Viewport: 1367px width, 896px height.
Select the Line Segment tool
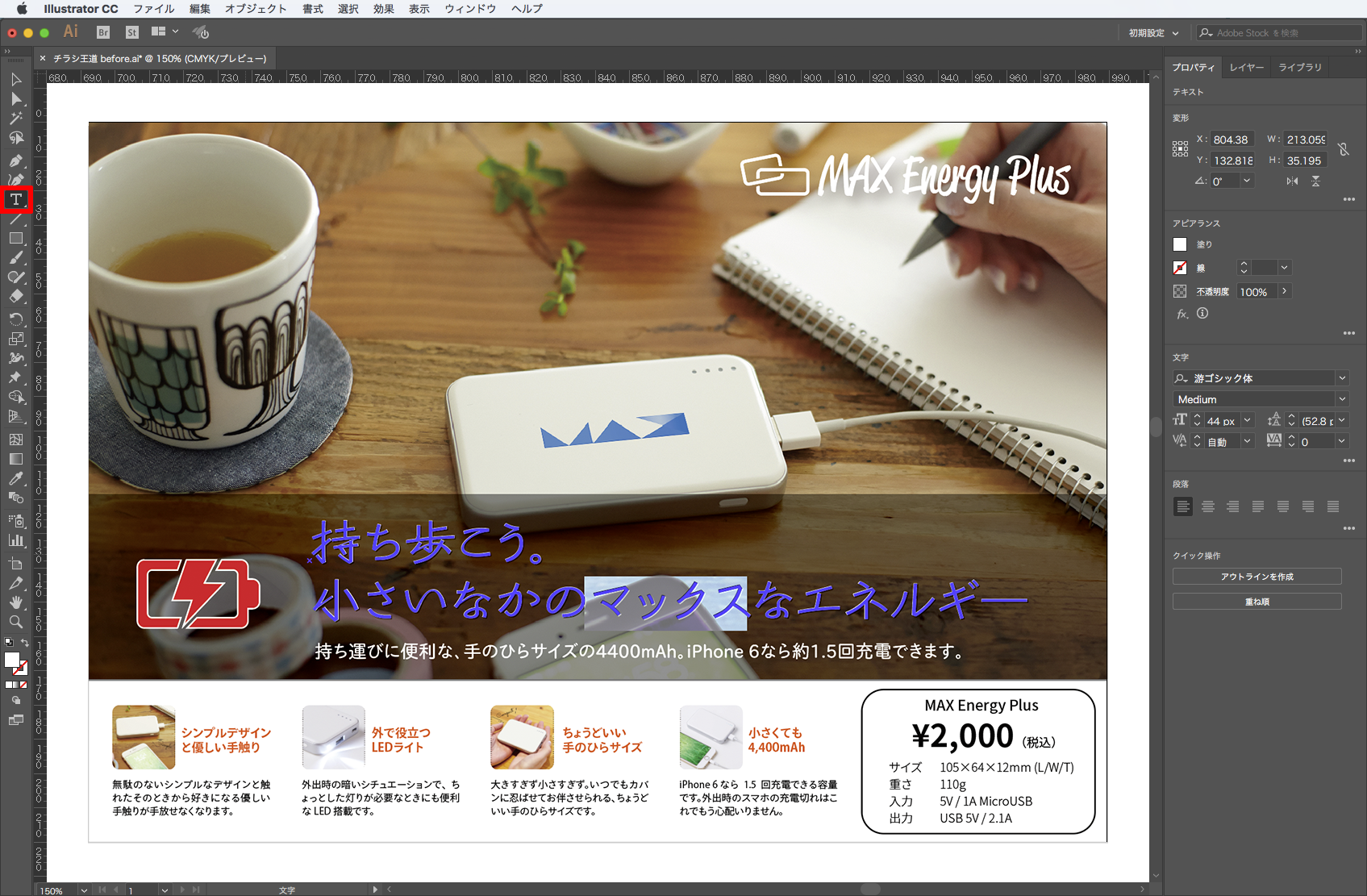(x=16, y=219)
